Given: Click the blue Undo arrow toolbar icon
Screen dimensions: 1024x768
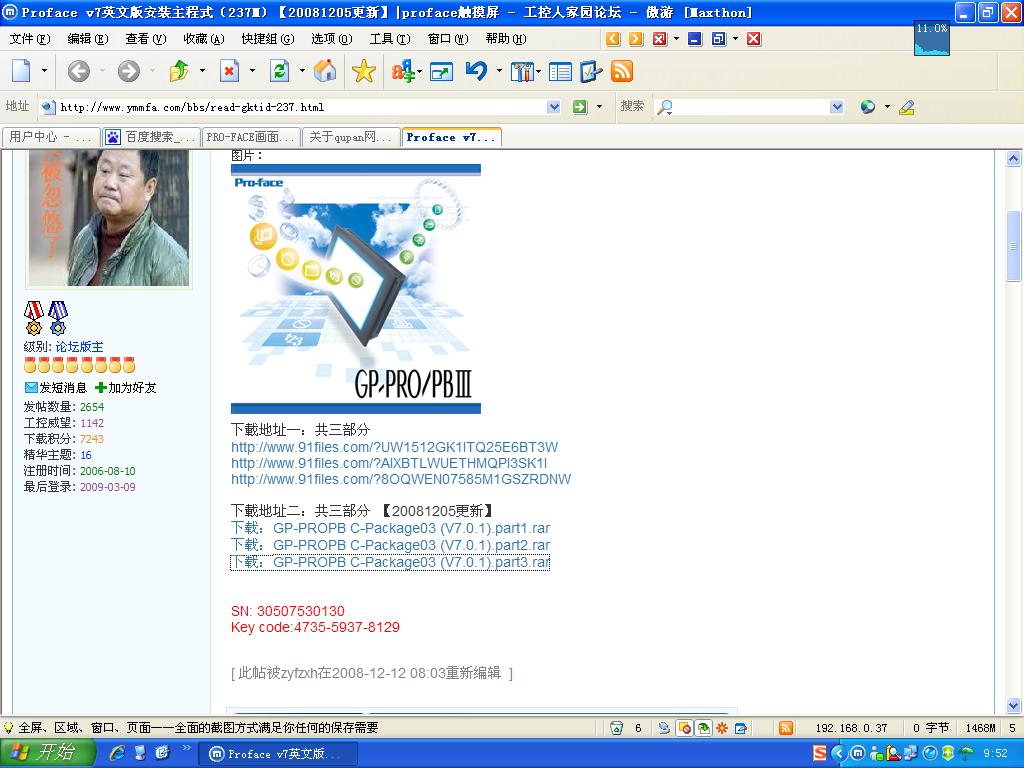Looking at the screenshot, I should click(x=476, y=71).
